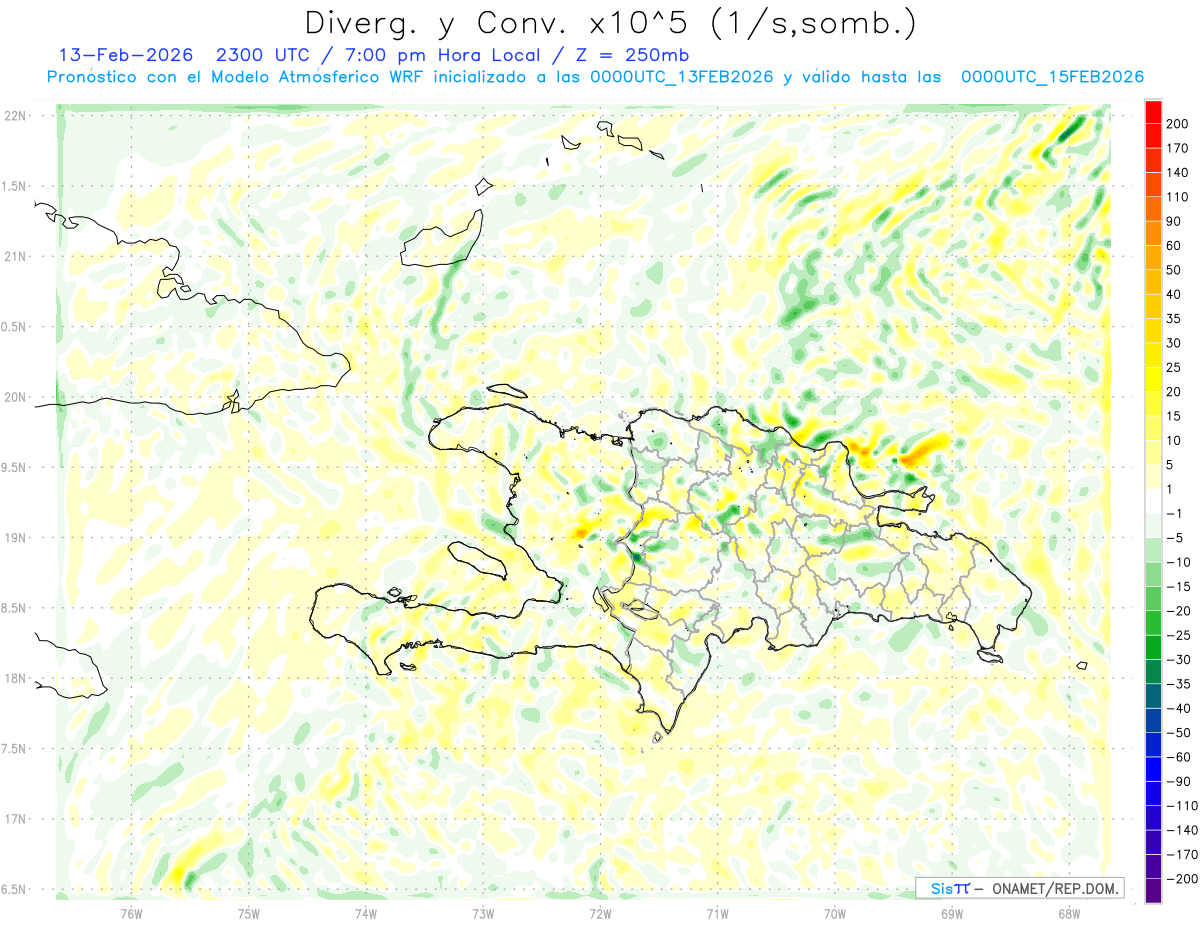Select the "Z = 250mb" level label
This screenshot has height=927, width=1200.
click(x=632, y=55)
